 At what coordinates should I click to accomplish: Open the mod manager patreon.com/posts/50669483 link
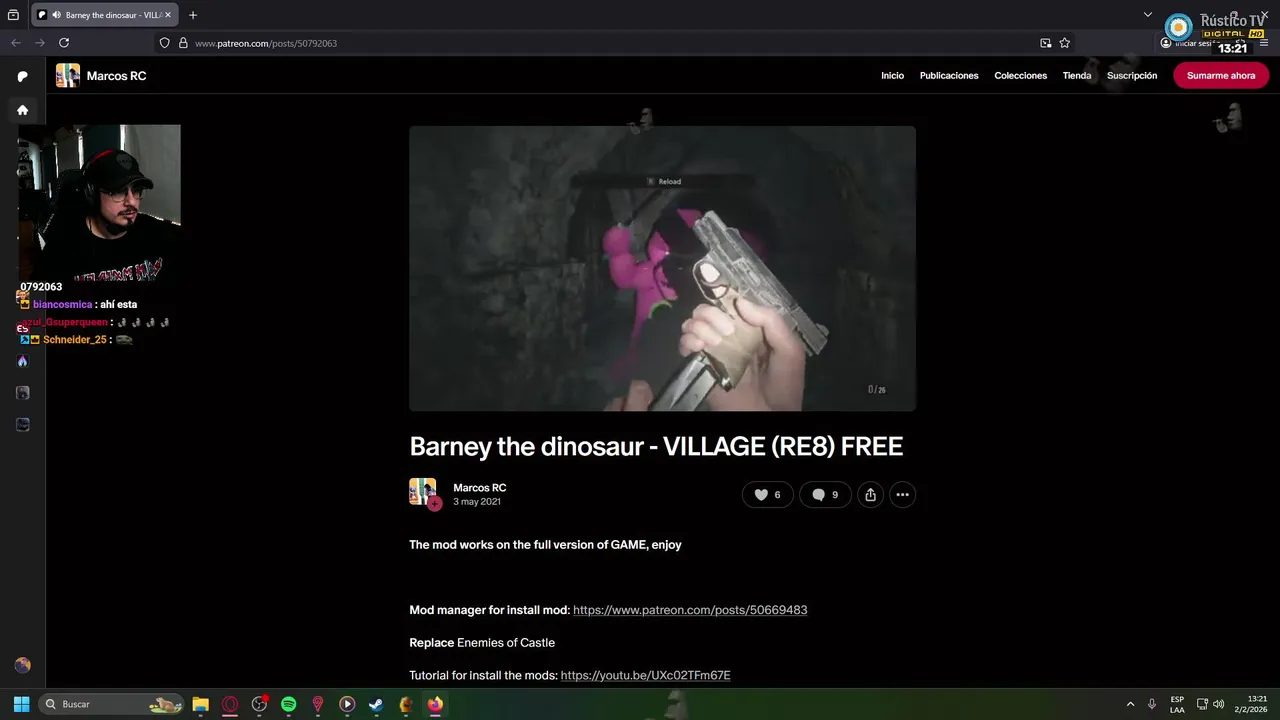690,610
